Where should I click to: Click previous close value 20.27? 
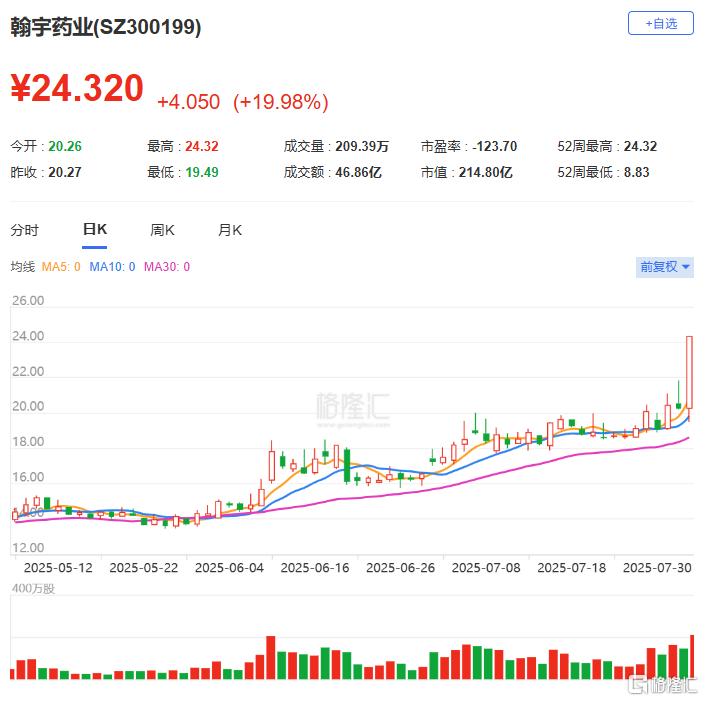point(65,172)
